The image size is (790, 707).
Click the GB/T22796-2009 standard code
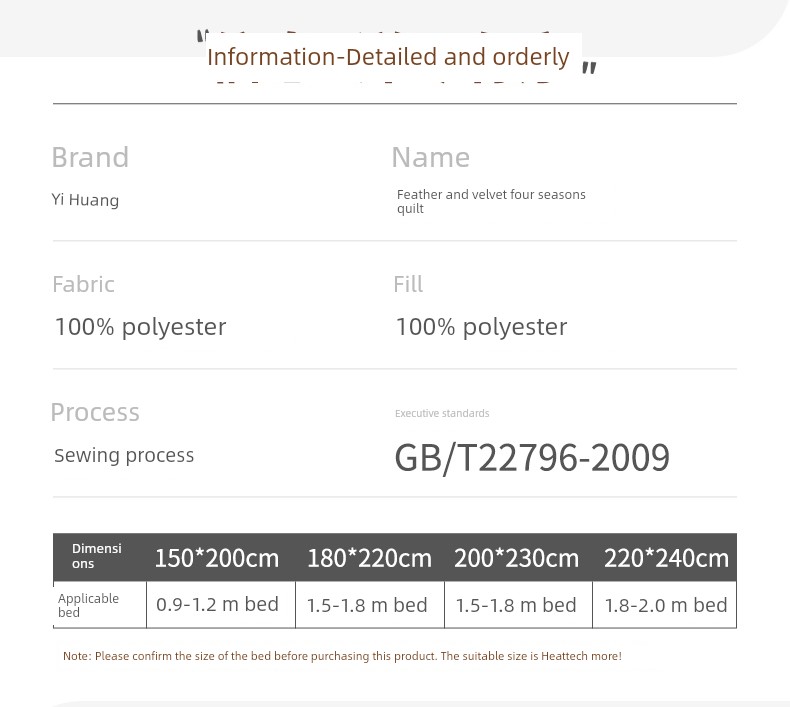tap(532, 458)
